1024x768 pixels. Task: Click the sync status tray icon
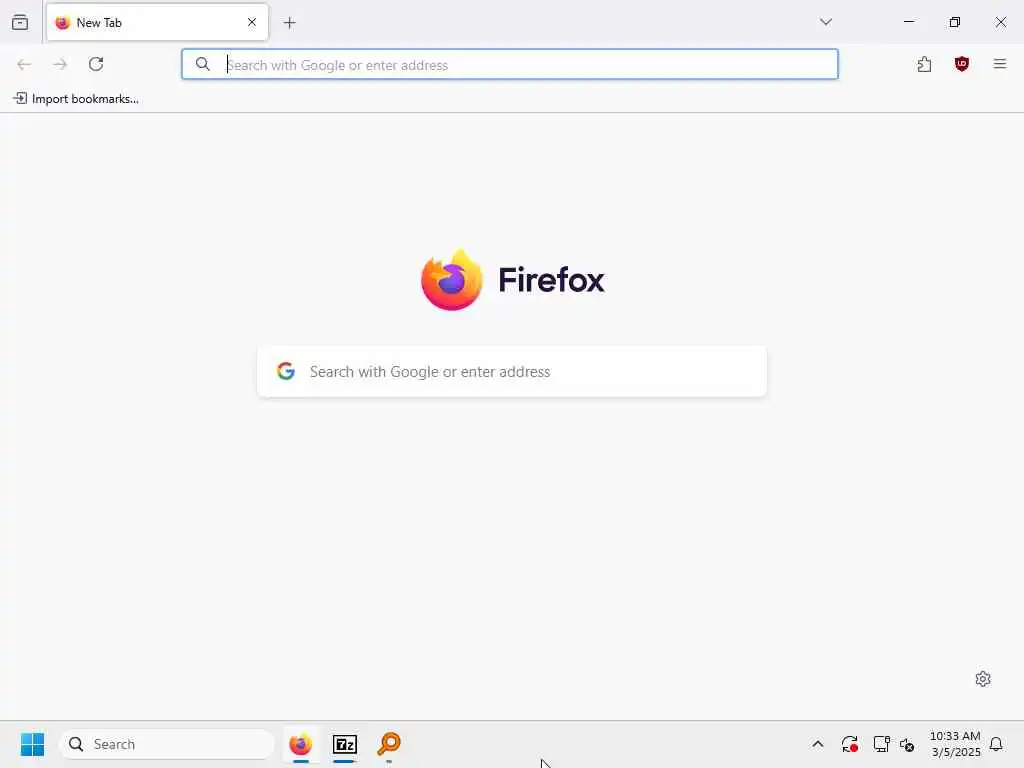850,744
